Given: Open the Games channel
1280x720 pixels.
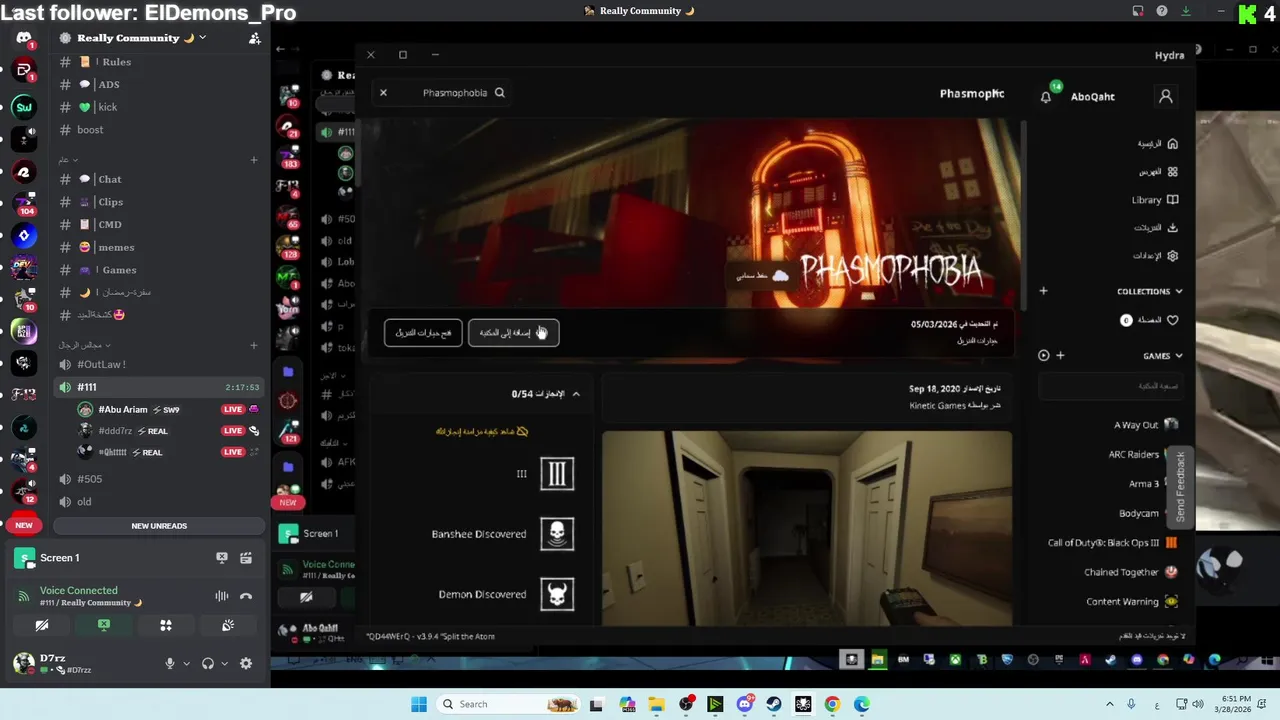Looking at the screenshot, I should point(158,270).
